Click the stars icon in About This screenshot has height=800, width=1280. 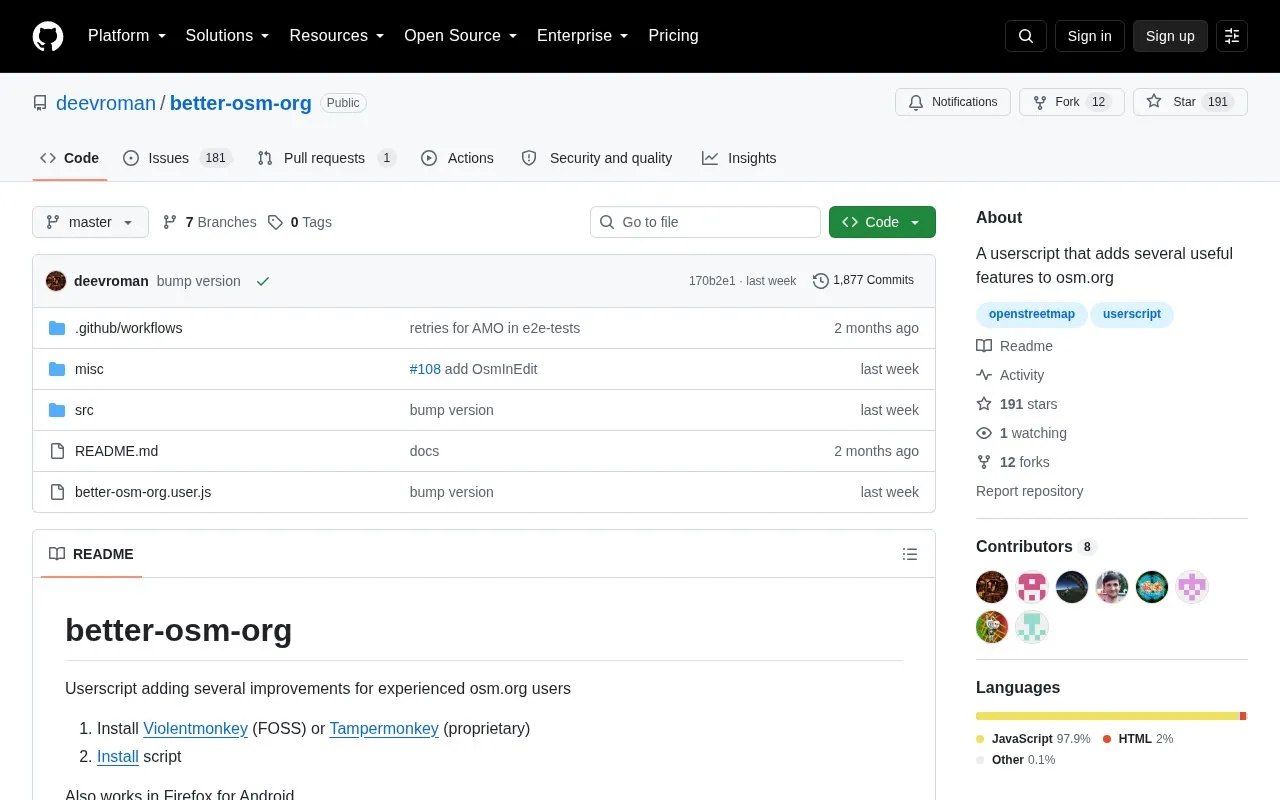(984, 404)
